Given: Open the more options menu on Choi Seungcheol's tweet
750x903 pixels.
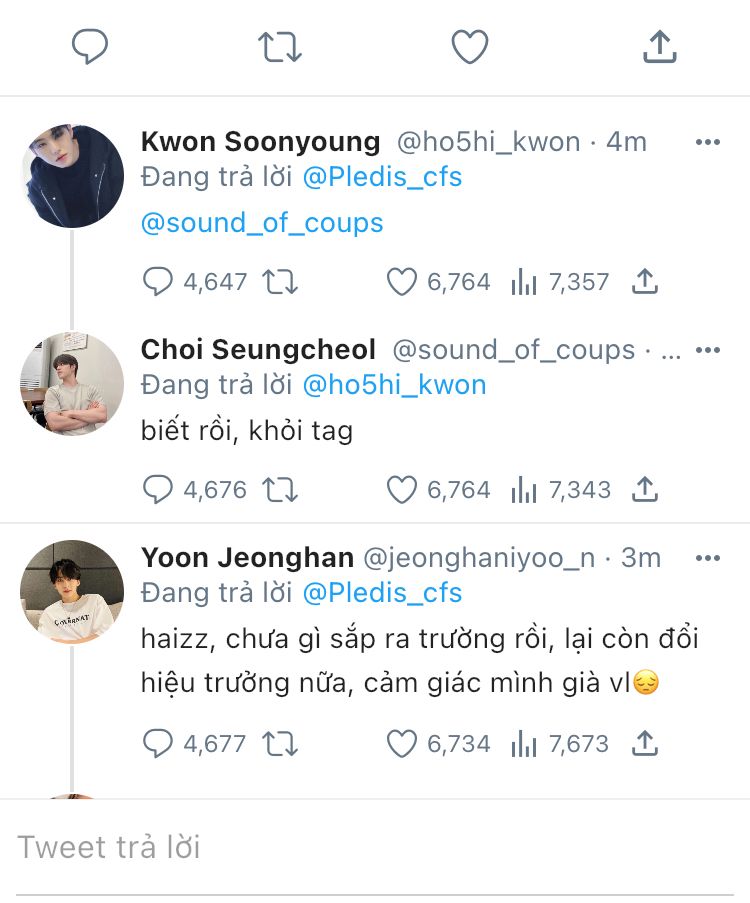Looking at the screenshot, I should tap(708, 350).
